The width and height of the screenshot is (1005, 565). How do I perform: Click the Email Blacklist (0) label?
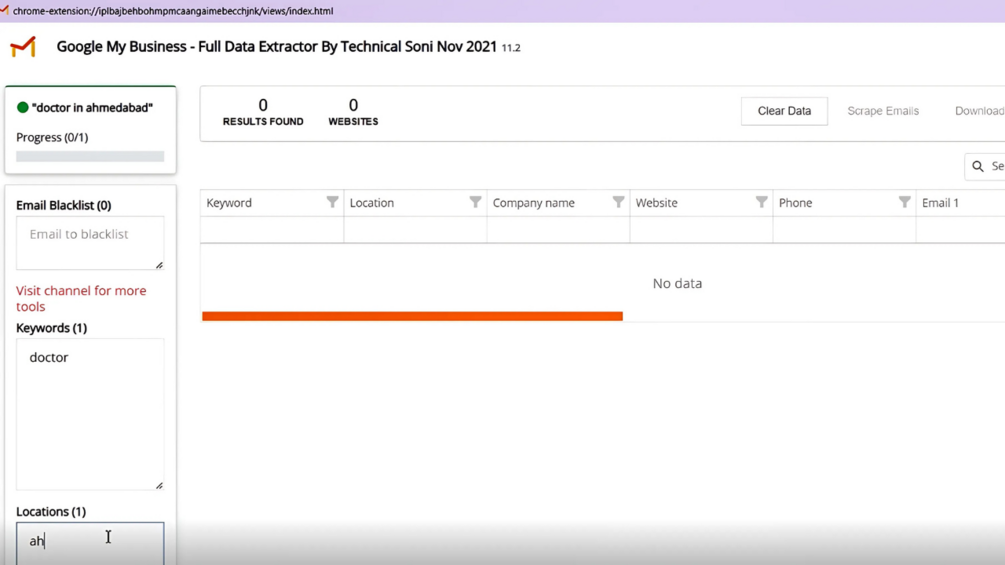pos(63,205)
